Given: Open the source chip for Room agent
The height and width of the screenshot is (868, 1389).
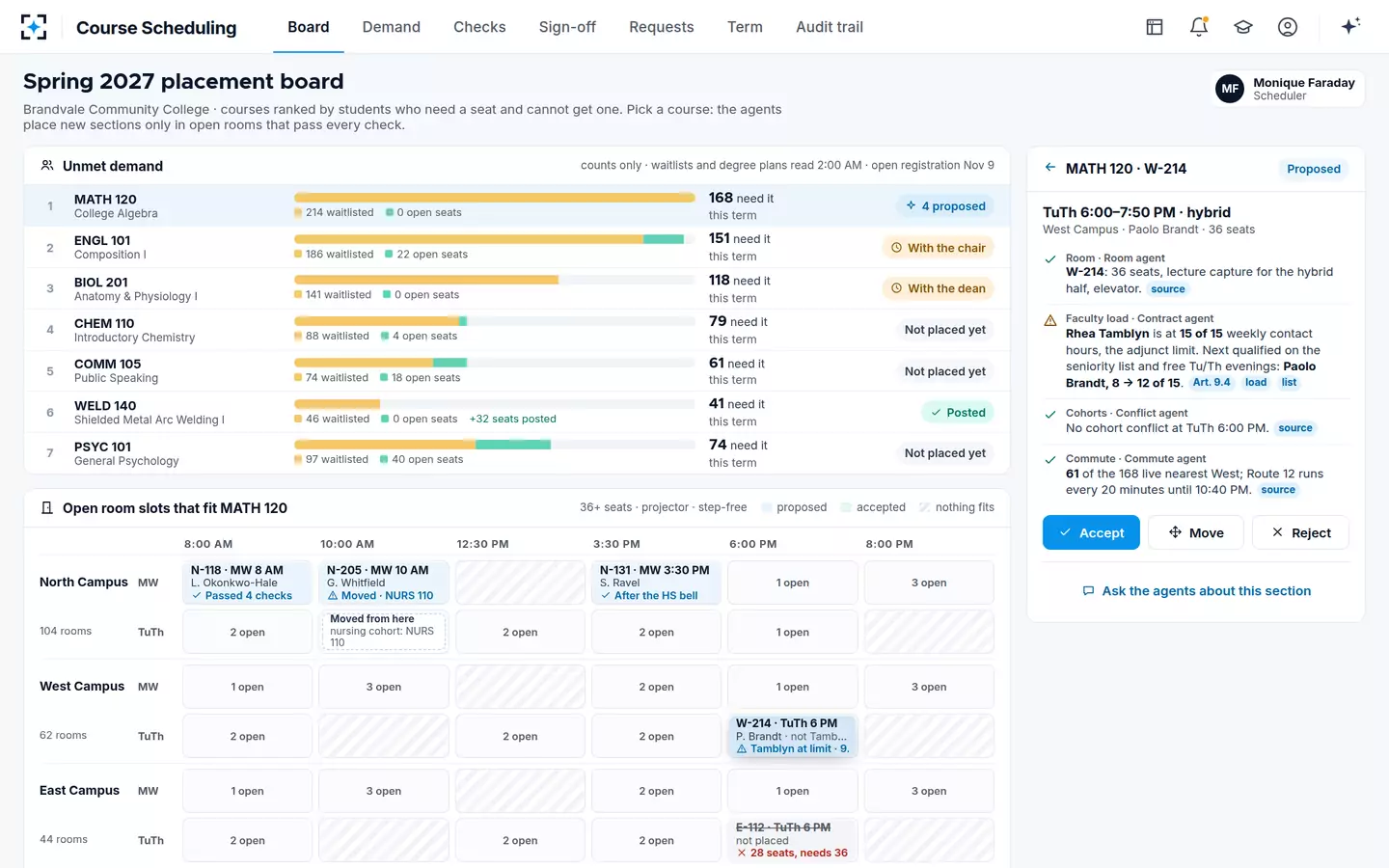Looking at the screenshot, I should (x=1167, y=289).
